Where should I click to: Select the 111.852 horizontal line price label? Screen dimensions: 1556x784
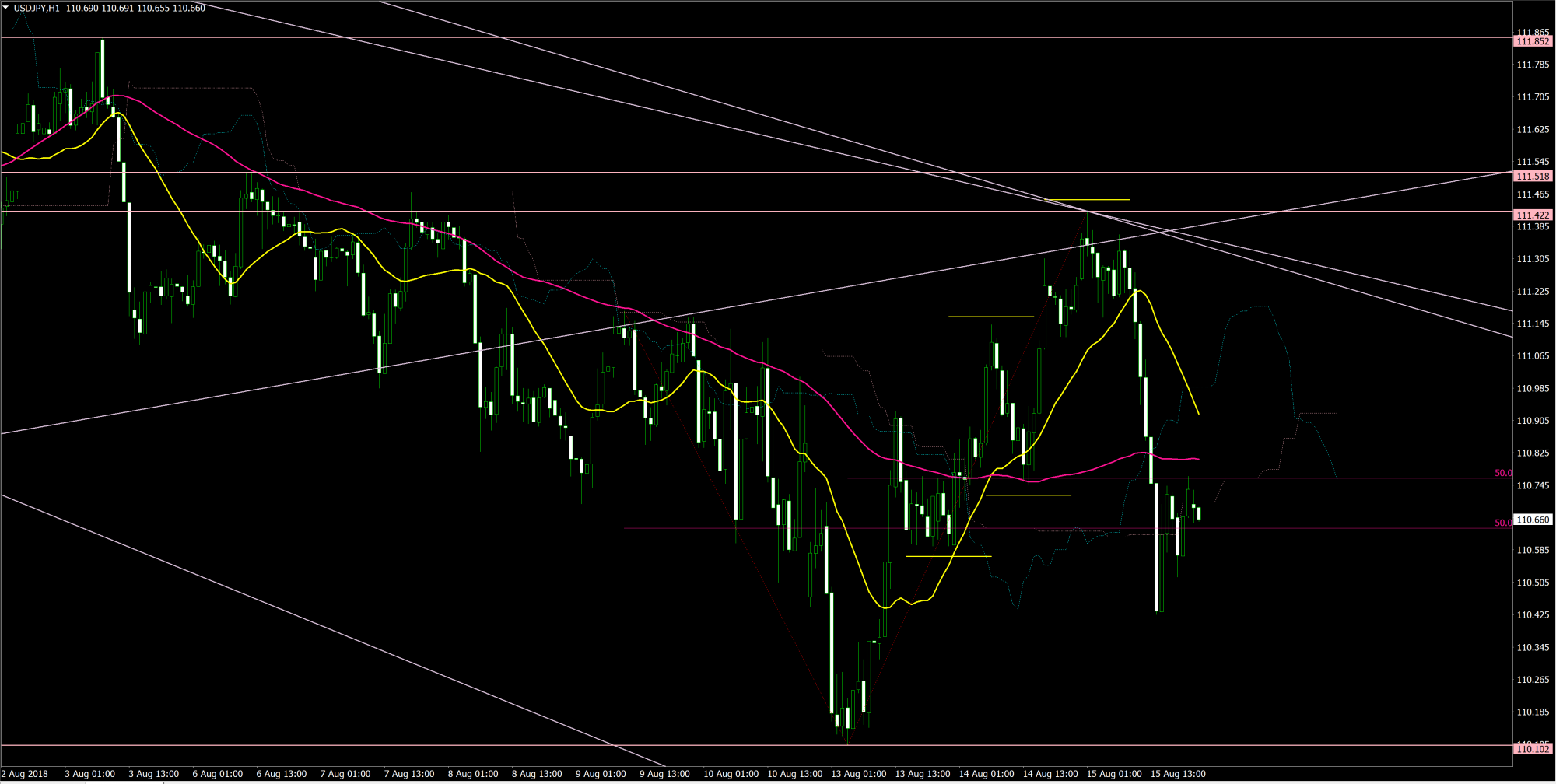tap(1533, 41)
